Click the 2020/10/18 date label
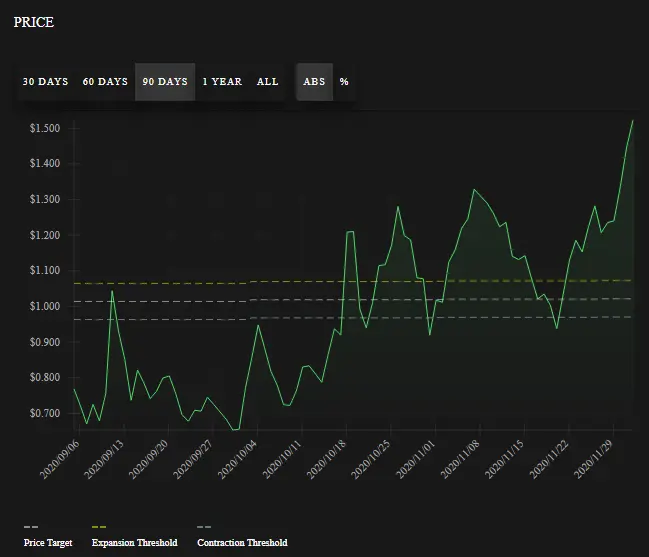Viewport: 649px width, 557px height. [x=327, y=459]
